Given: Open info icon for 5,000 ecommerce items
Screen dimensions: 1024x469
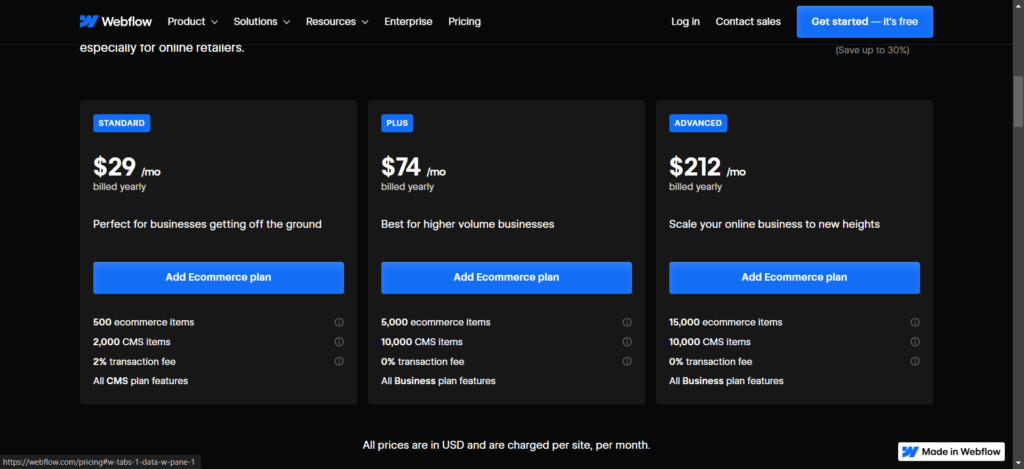Looking at the screenshot, I should (627, 322).
